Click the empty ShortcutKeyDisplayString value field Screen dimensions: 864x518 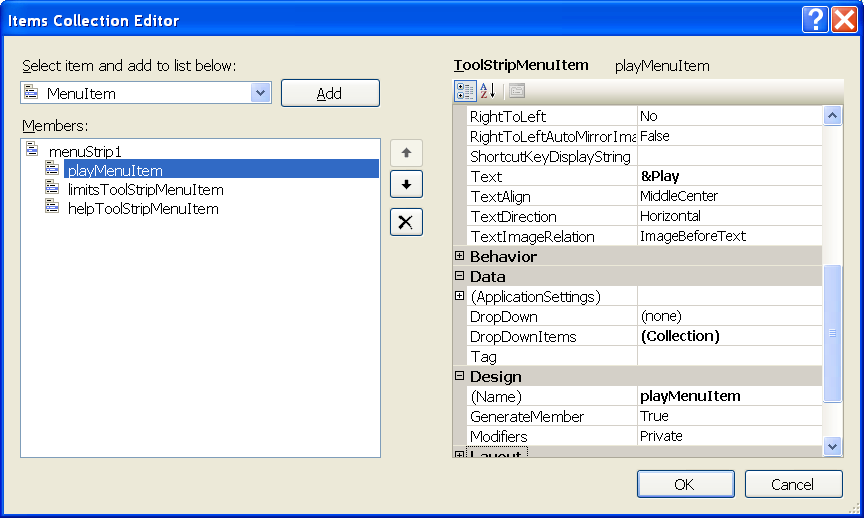point(730,157)
